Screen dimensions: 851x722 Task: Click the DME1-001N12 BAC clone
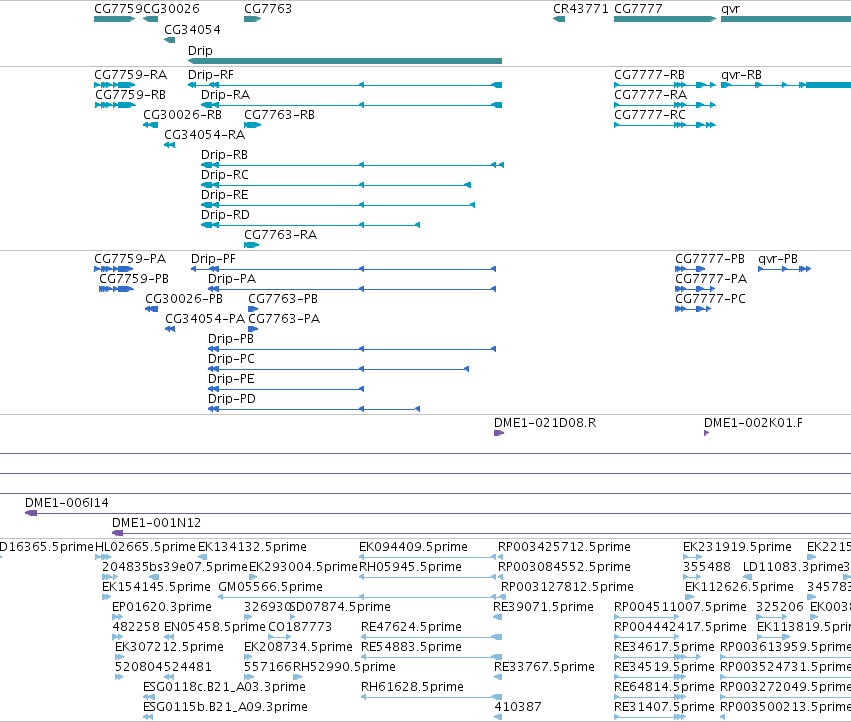click(481, 534)
